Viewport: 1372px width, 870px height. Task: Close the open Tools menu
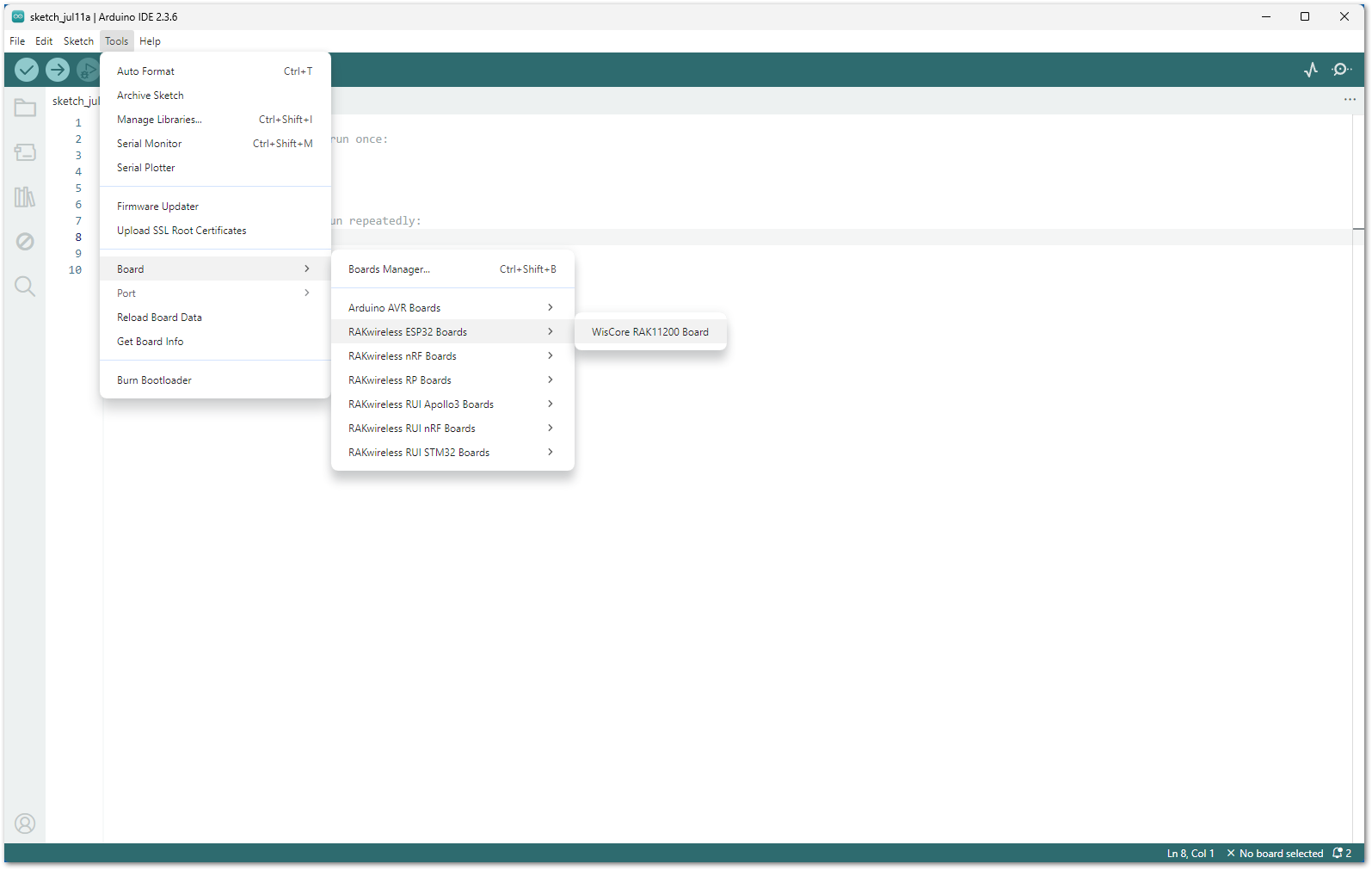[x=116, y=41]
